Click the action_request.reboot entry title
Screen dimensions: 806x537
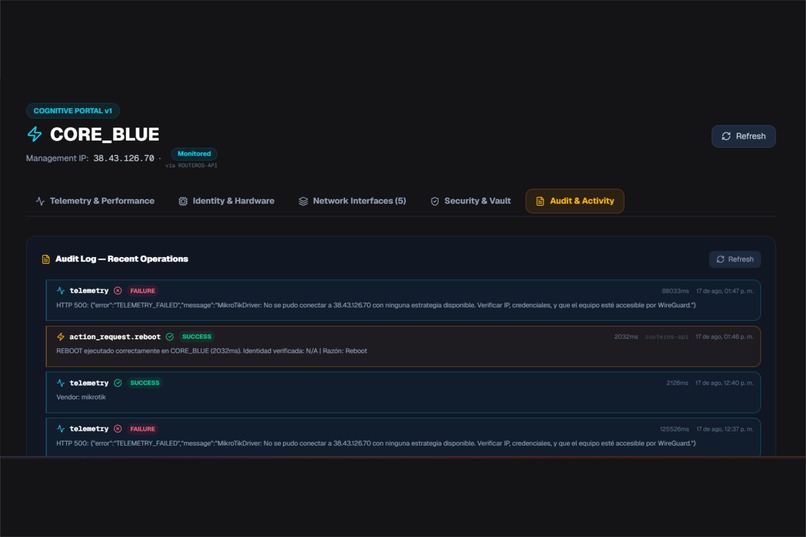tap(115, 337)
